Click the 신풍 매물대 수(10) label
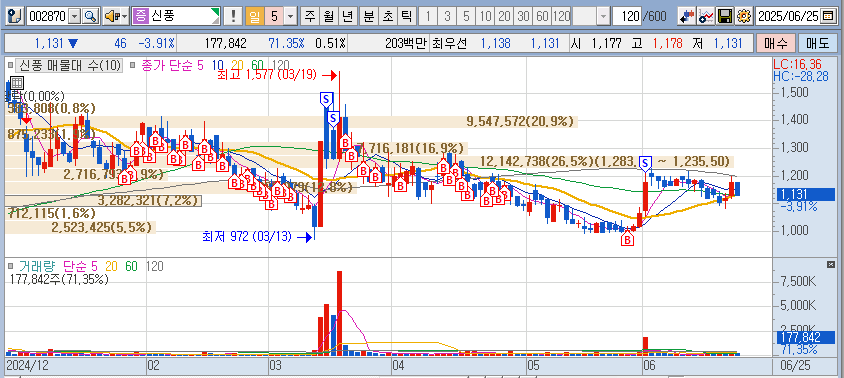Image resolution: width=844 pixels, height=378 pixels. (69, 66)
